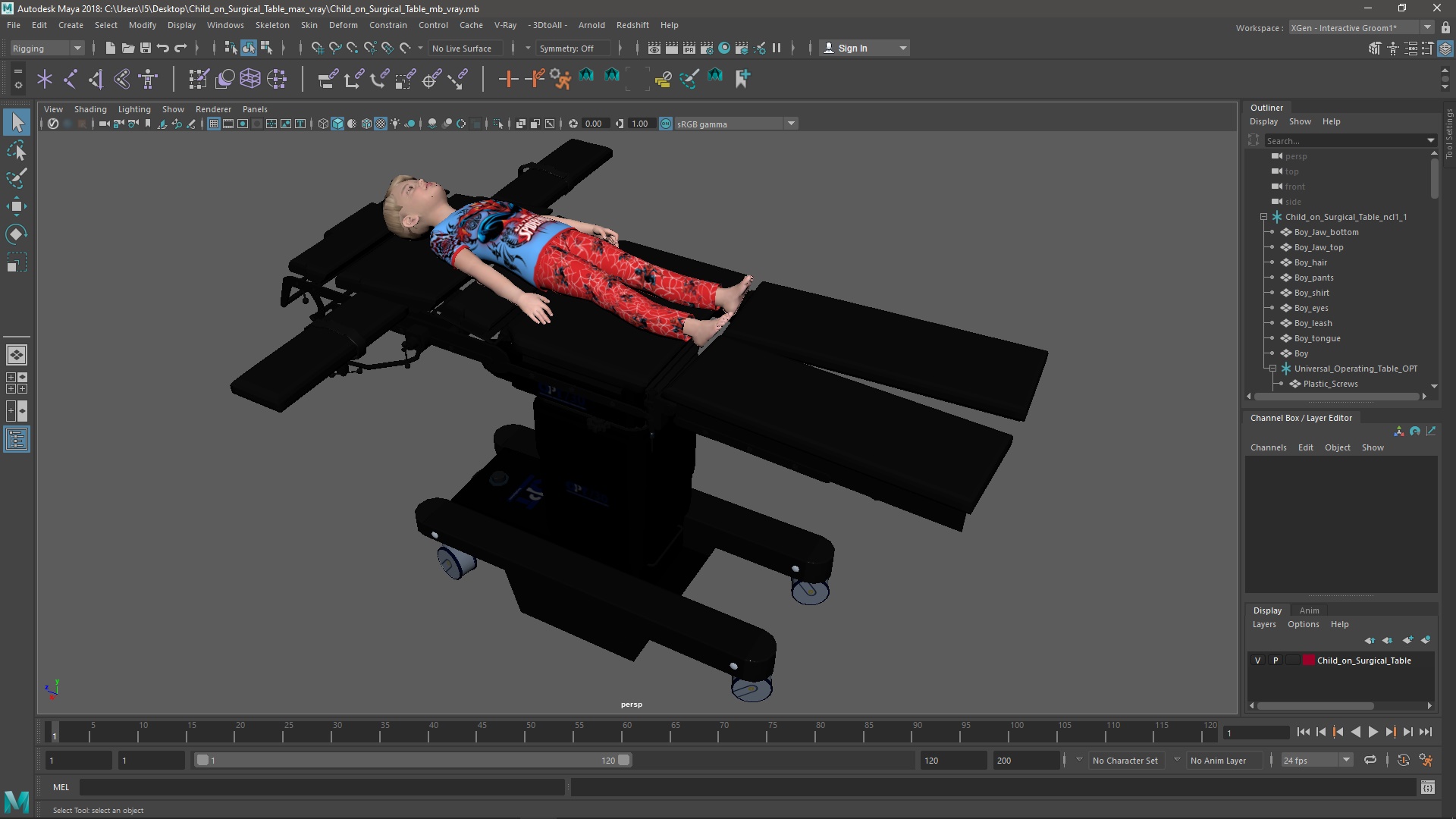Click the playback range slider bar
1456x819 pixels.
413,760
